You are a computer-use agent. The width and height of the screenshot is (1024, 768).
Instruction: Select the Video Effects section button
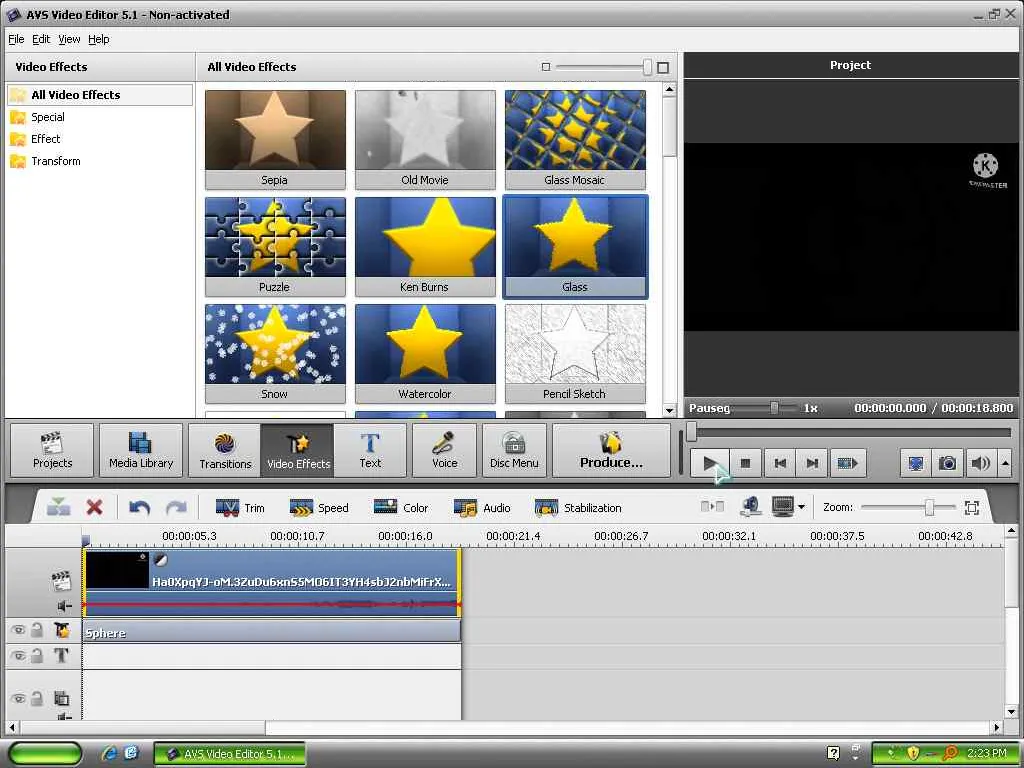[298, 451]
